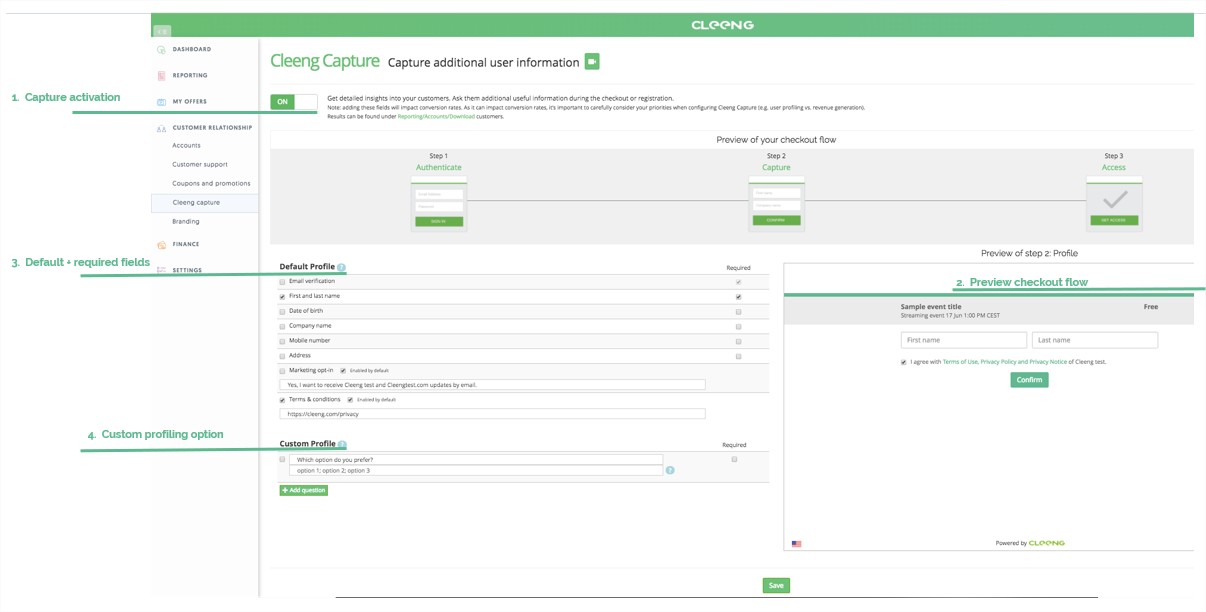The height and width of the screenshot is (612, 1206).
Task: Open Reporting in the sidebar menu
Action: (190, 75)
